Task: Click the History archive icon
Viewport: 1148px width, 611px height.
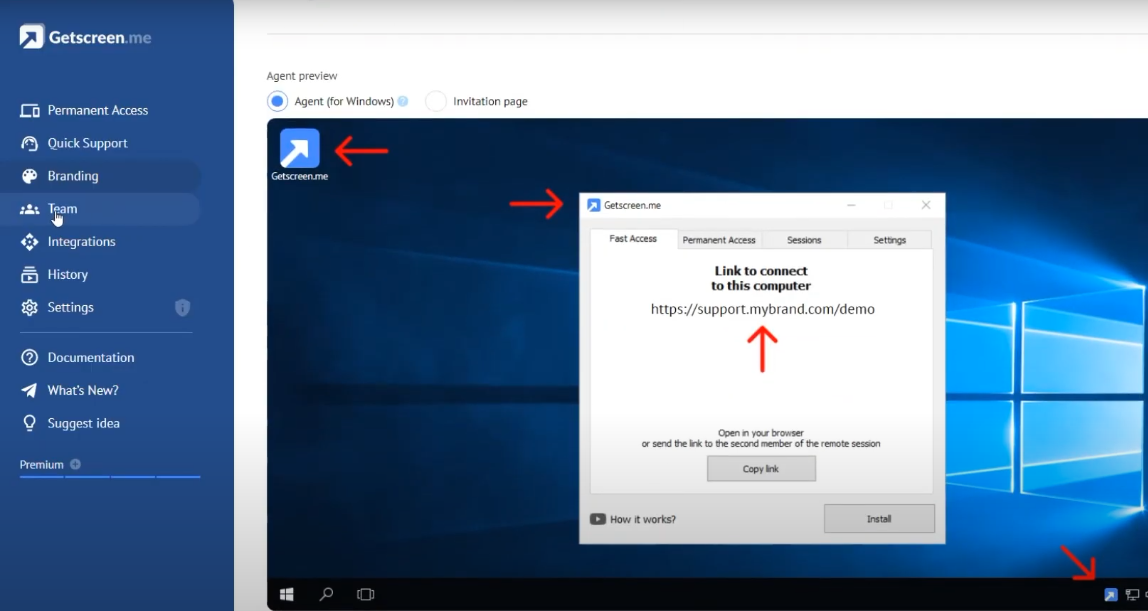Action: [29, 274]
